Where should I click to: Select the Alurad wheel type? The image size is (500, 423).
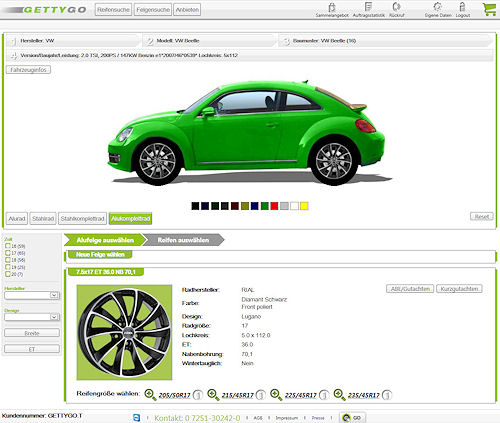pos(17,219)
